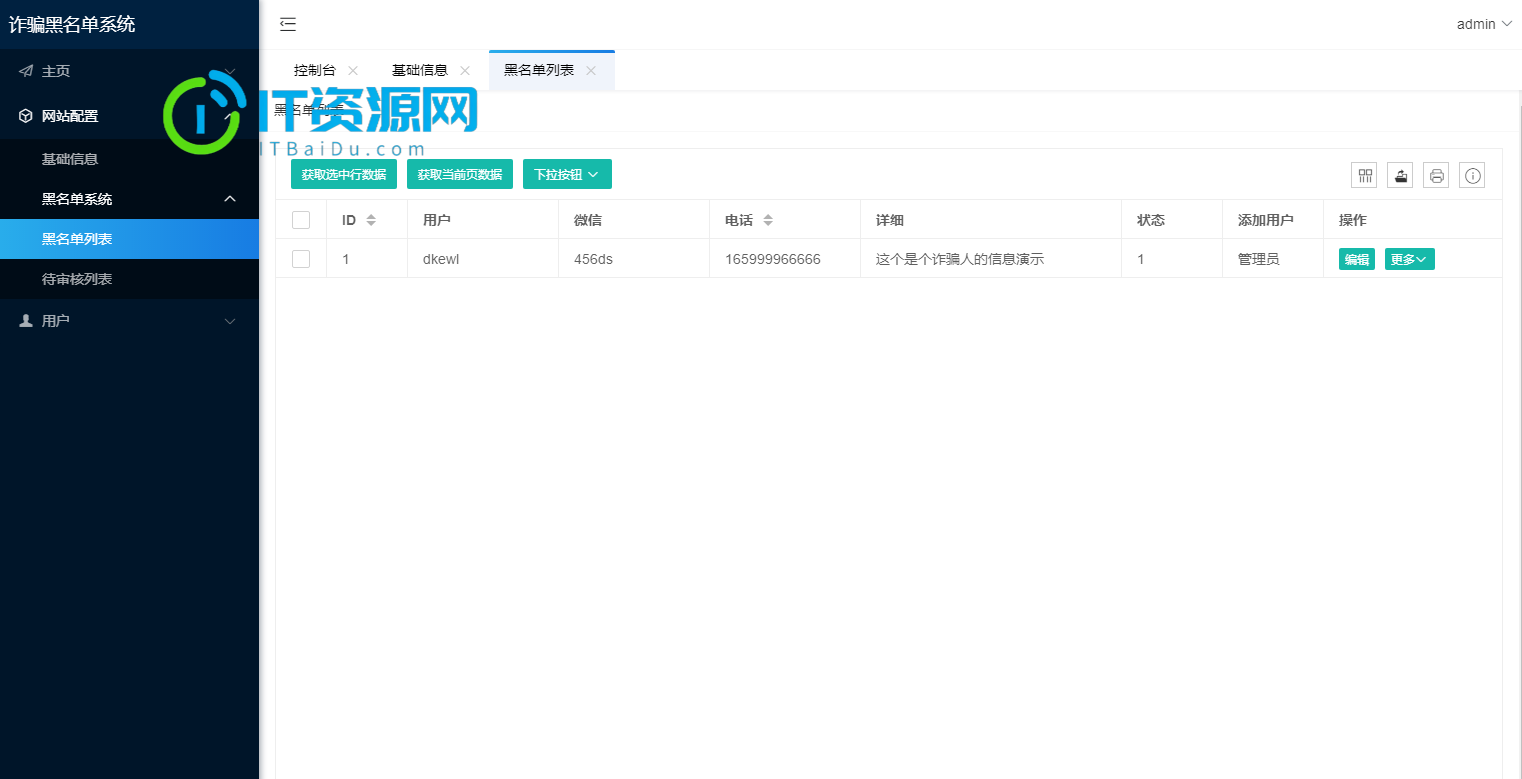Click the paper plane icon beside 主页
1522x779 pixels.
coord(26,71)
